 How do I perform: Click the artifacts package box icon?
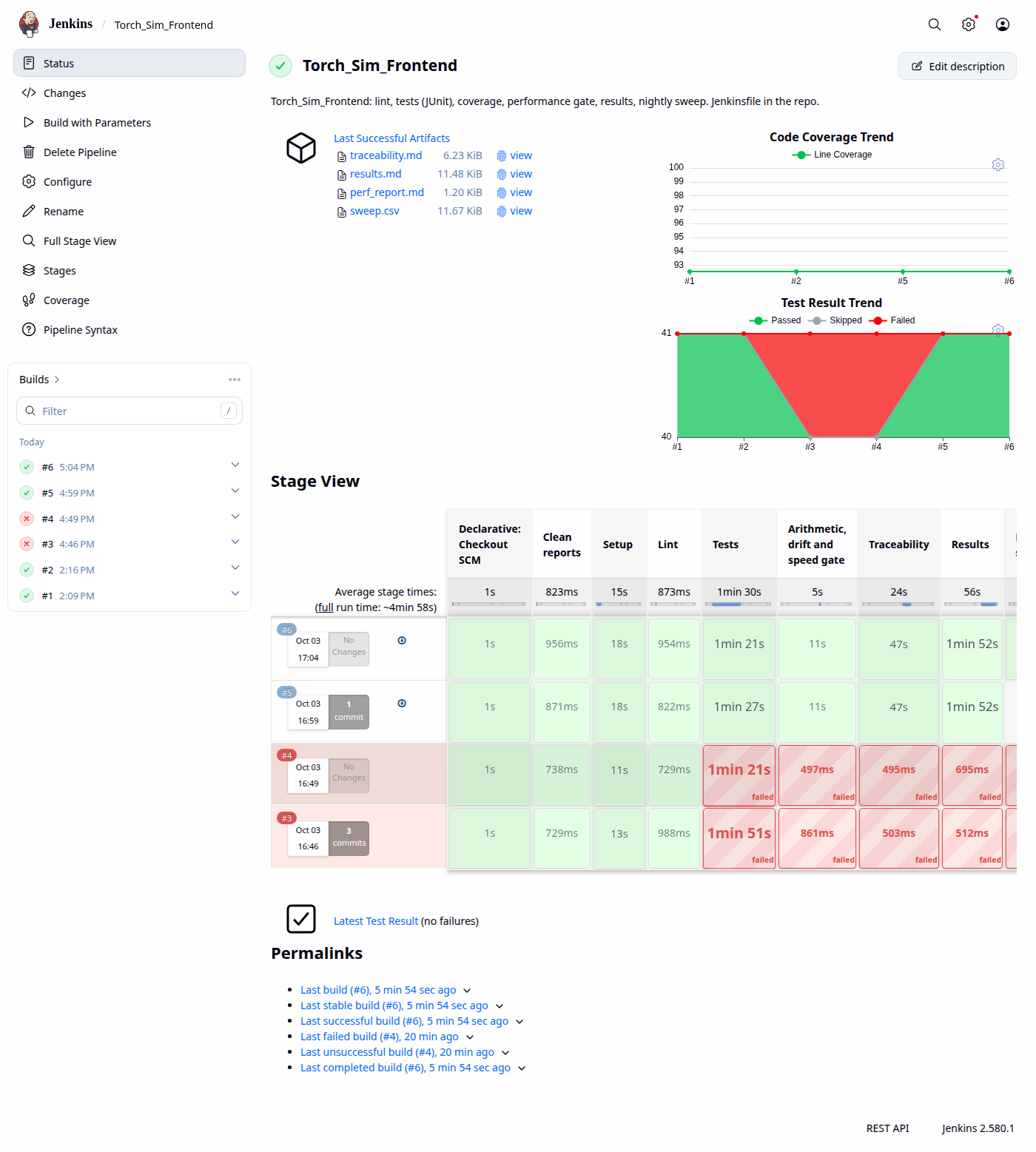[x=301, y=148]
